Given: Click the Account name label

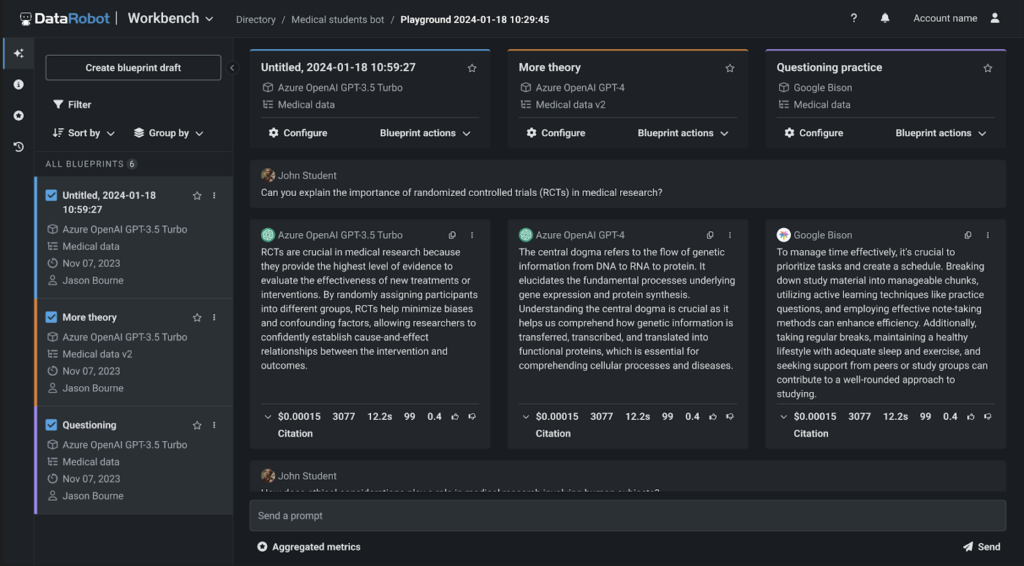Looking at the screenshot, I should point(945,18).
